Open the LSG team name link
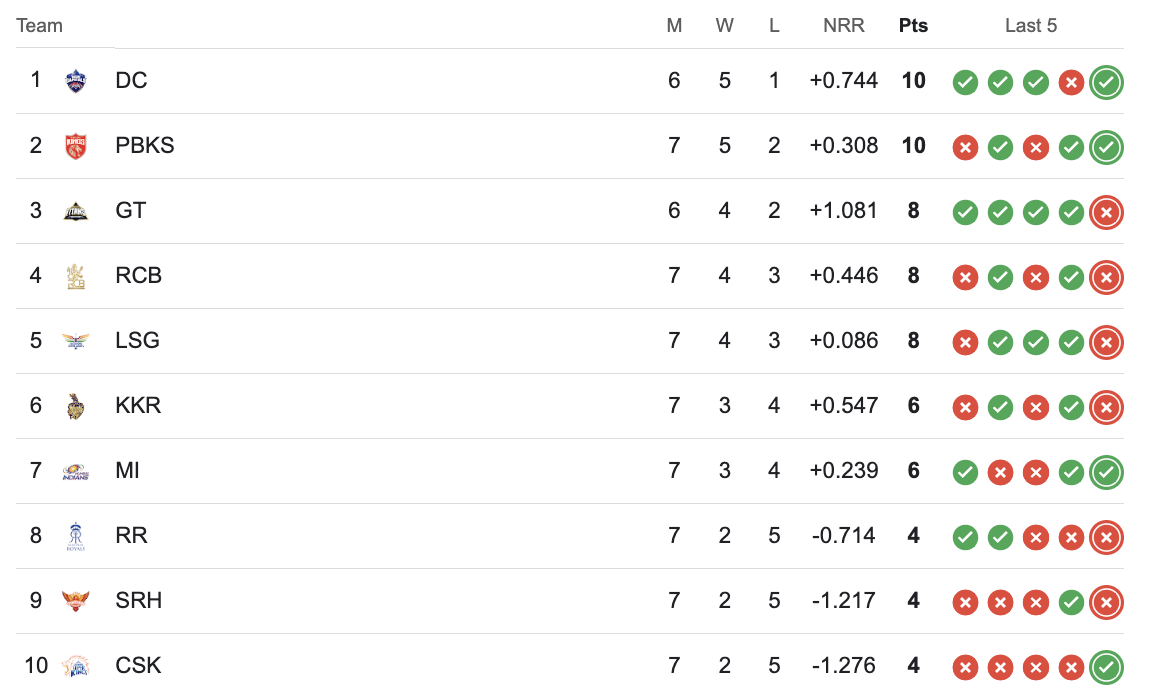Screen dimensions: 1150x698 (x=137, y=340)
